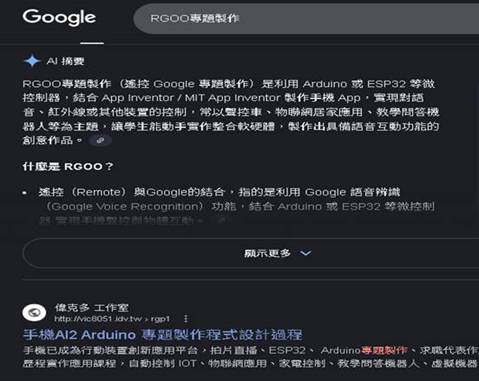Open the three-dot menu beside vic8051 URL
The width and height of the screenshot is (479, 381).
point(186,319)
